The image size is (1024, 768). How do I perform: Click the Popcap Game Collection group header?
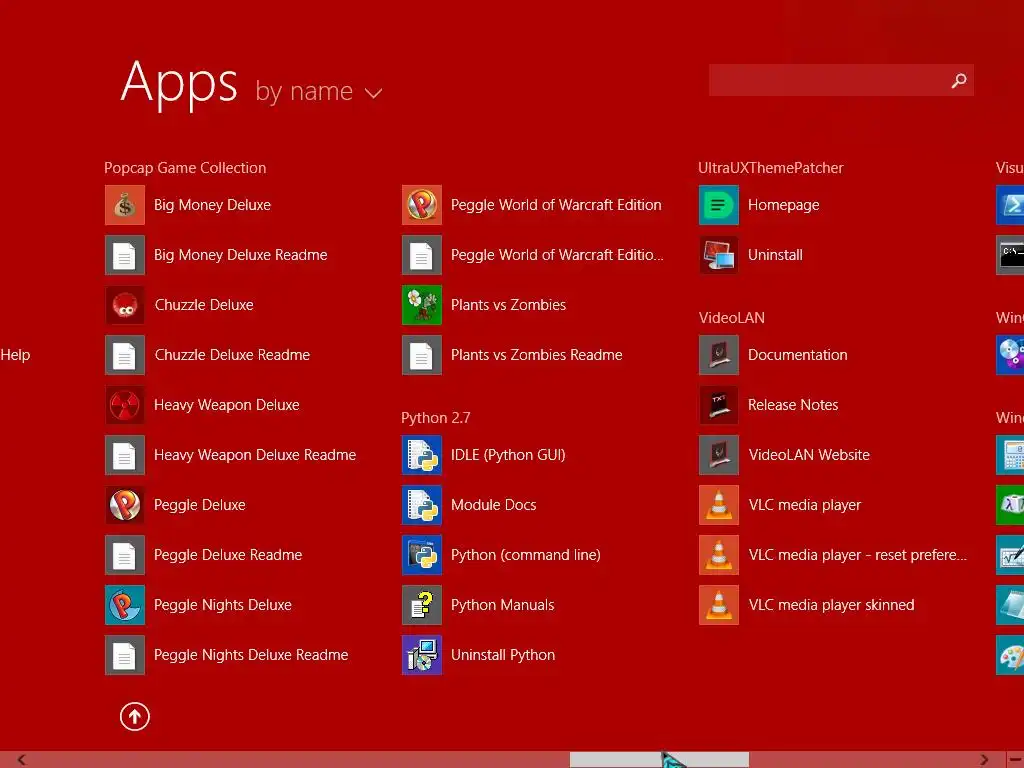[x=185, y=168]
